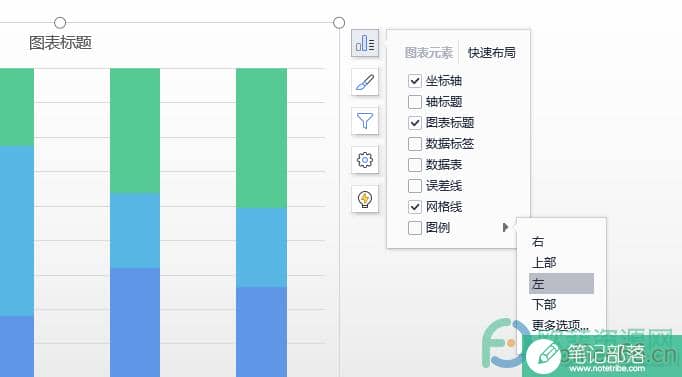
Task: Click the chart's top edge middle handle
Action: pyautogui.click(x=60, y=23)
